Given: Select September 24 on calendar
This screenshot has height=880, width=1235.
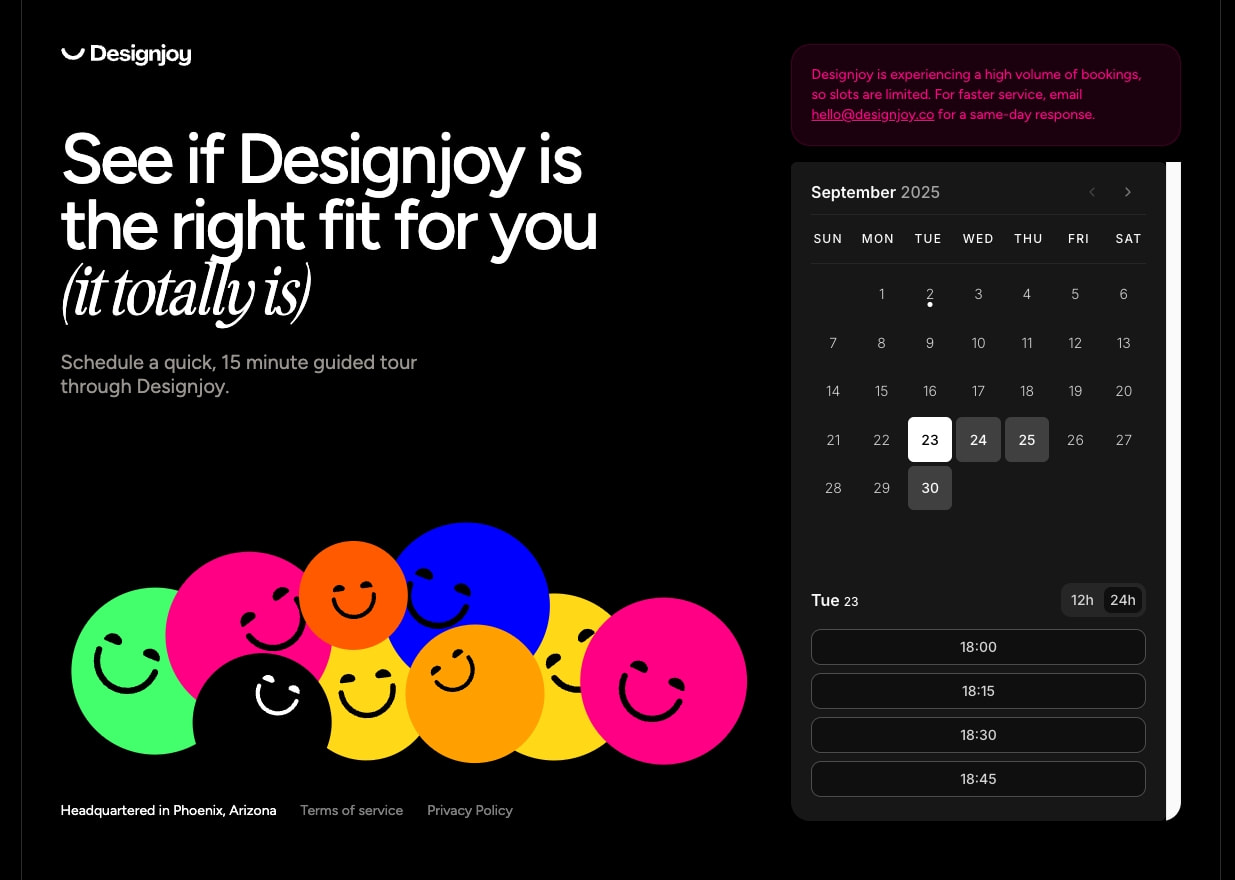Looking at the screenshot, I should (978, 440).
